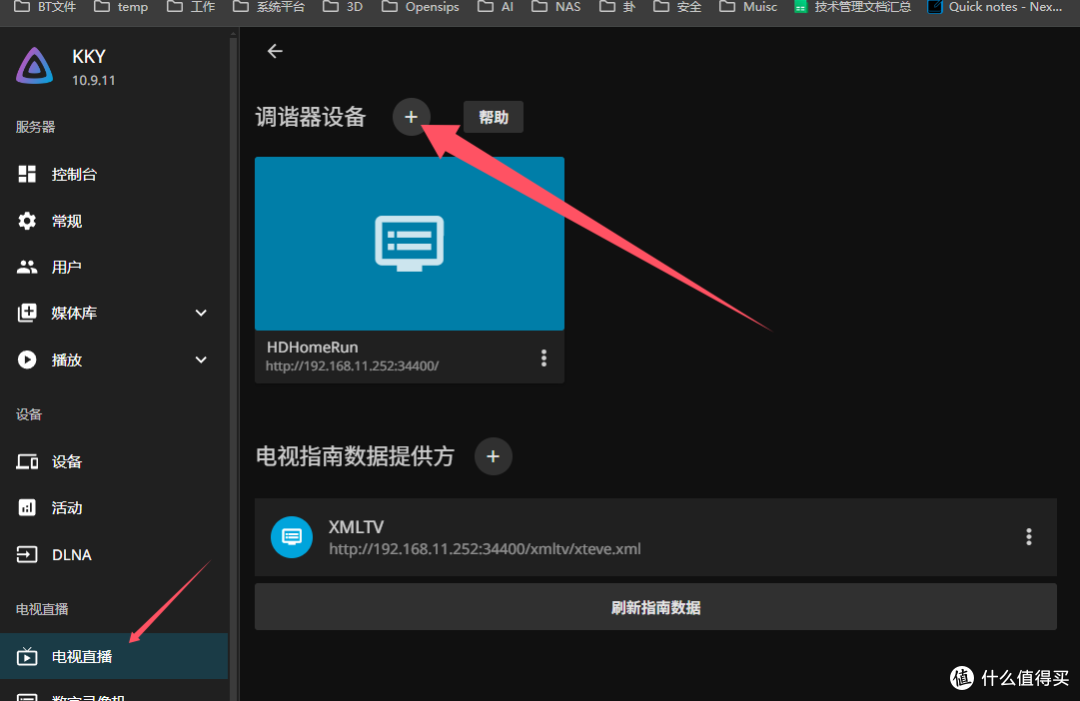The image size is (1080, 701).
Task: Click the 媒体库 library add icon
Action: click(x=27, y=313)
